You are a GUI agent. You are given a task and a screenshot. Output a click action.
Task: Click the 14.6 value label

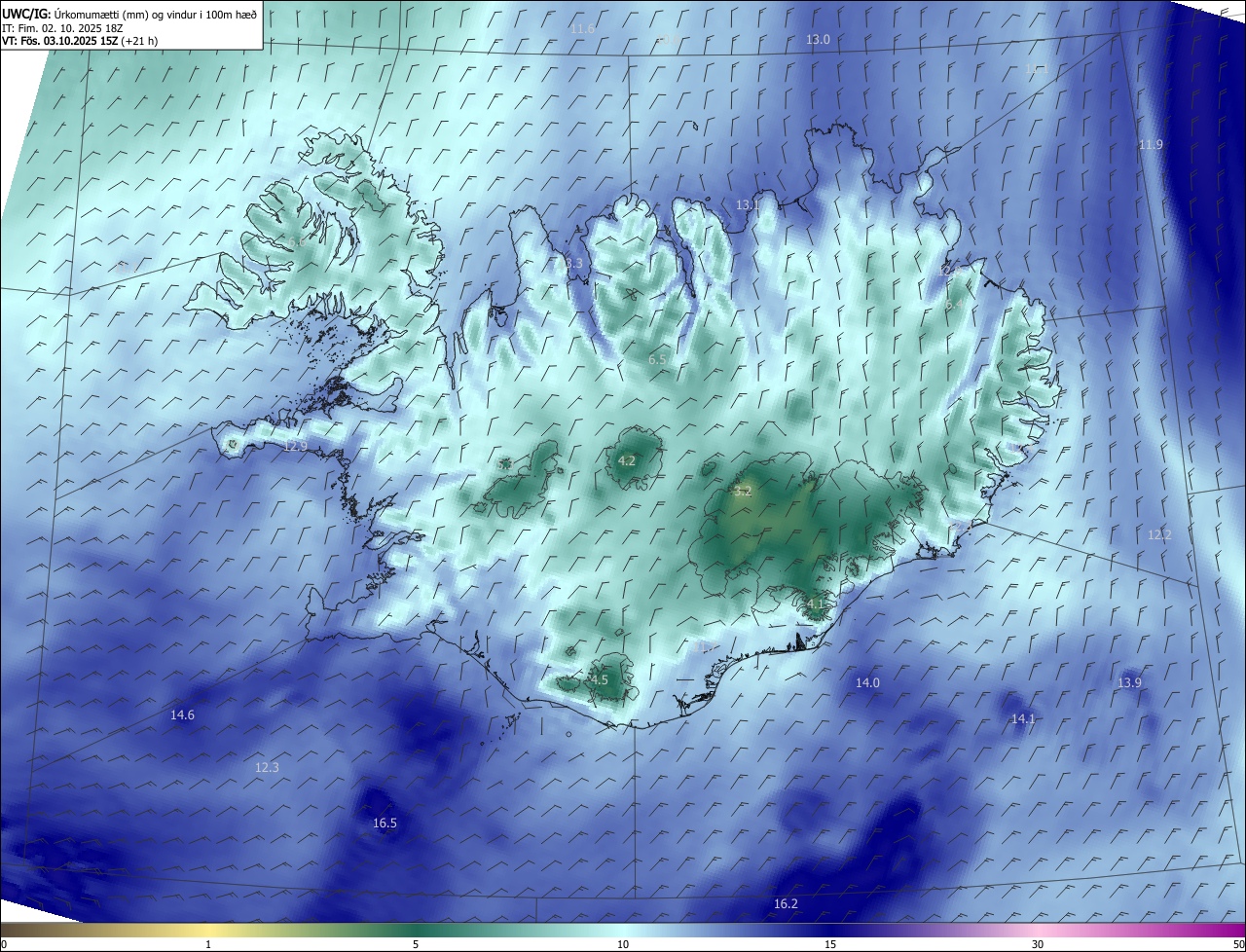click(x=182, y=715)
